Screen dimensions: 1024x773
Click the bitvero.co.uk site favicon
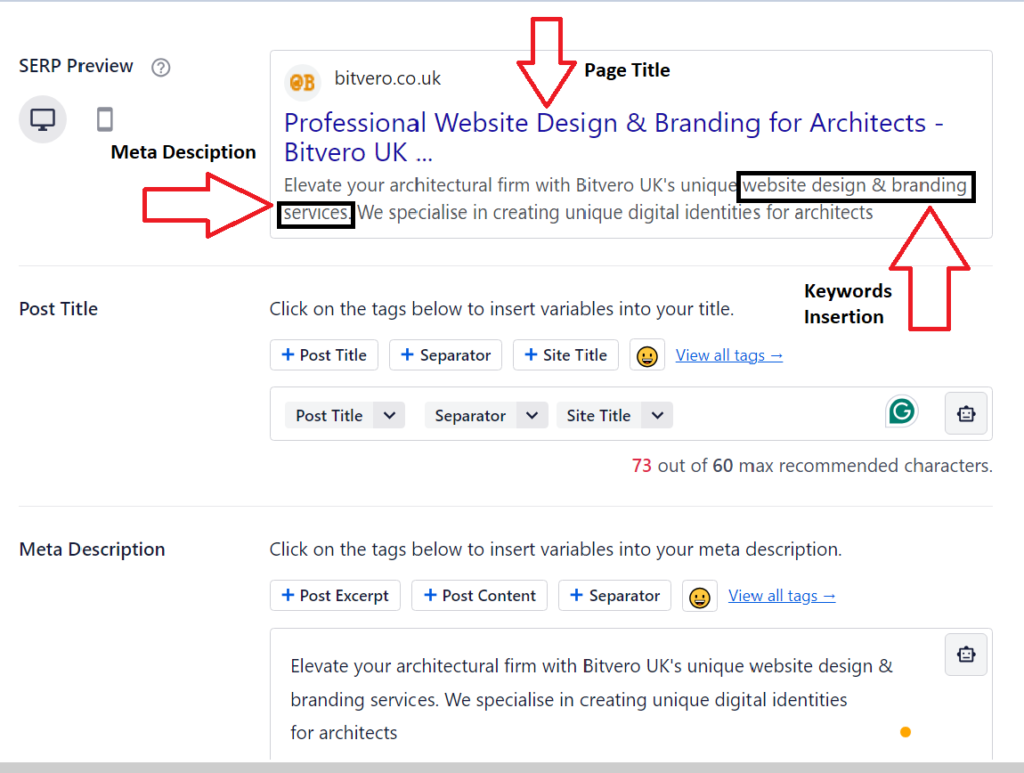tap(302, 82)
